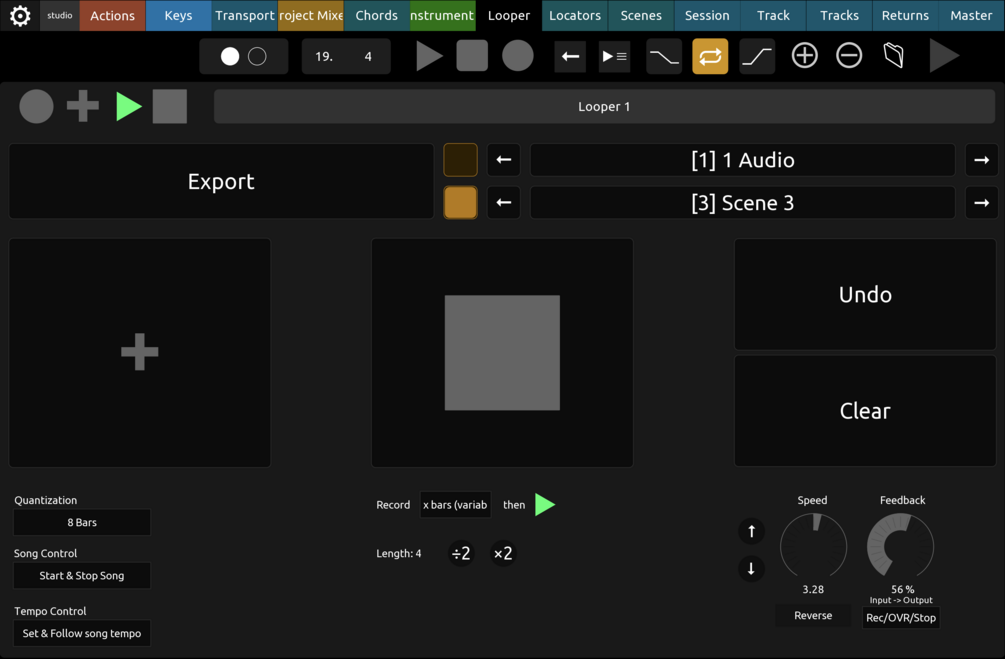The height and width of the screenshot is (659, 1005).
Task: Click the capture MIDI icon
Action: click(x=893, y=56)
